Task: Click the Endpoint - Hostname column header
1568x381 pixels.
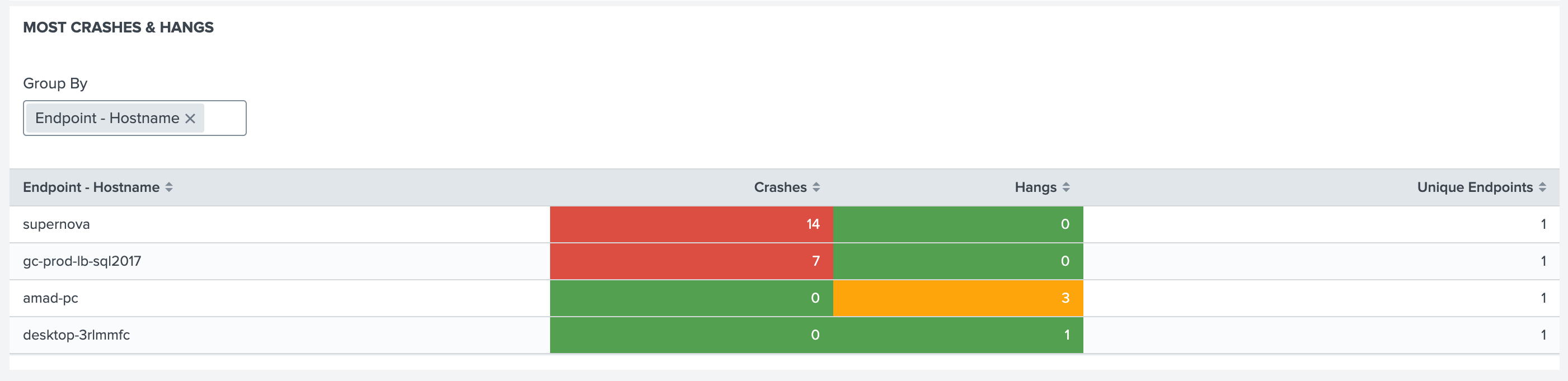Action: [x=91, y=187]
